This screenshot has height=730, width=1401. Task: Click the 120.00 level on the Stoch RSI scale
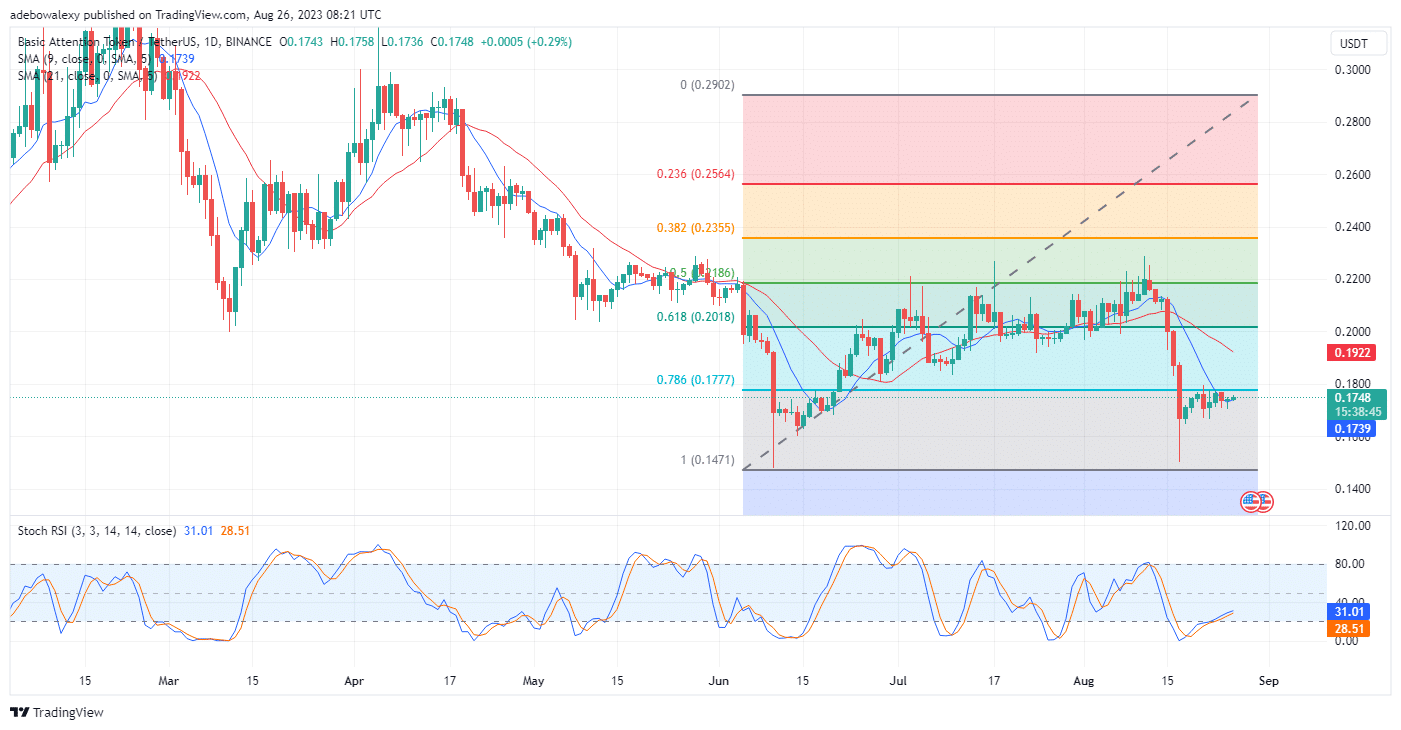(1352, 525)
